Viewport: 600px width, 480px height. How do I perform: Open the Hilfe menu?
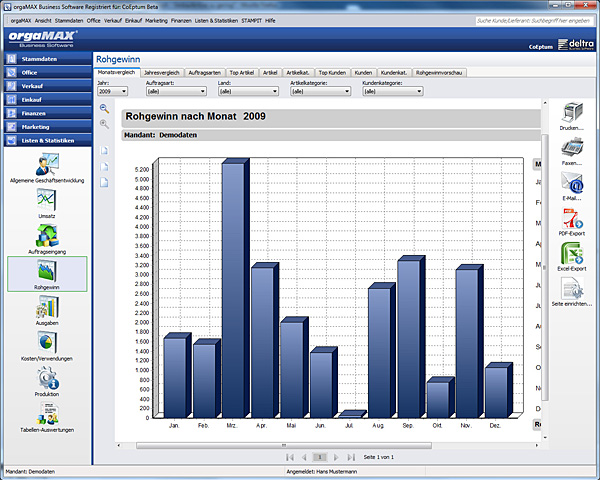[x=270, y=21]
